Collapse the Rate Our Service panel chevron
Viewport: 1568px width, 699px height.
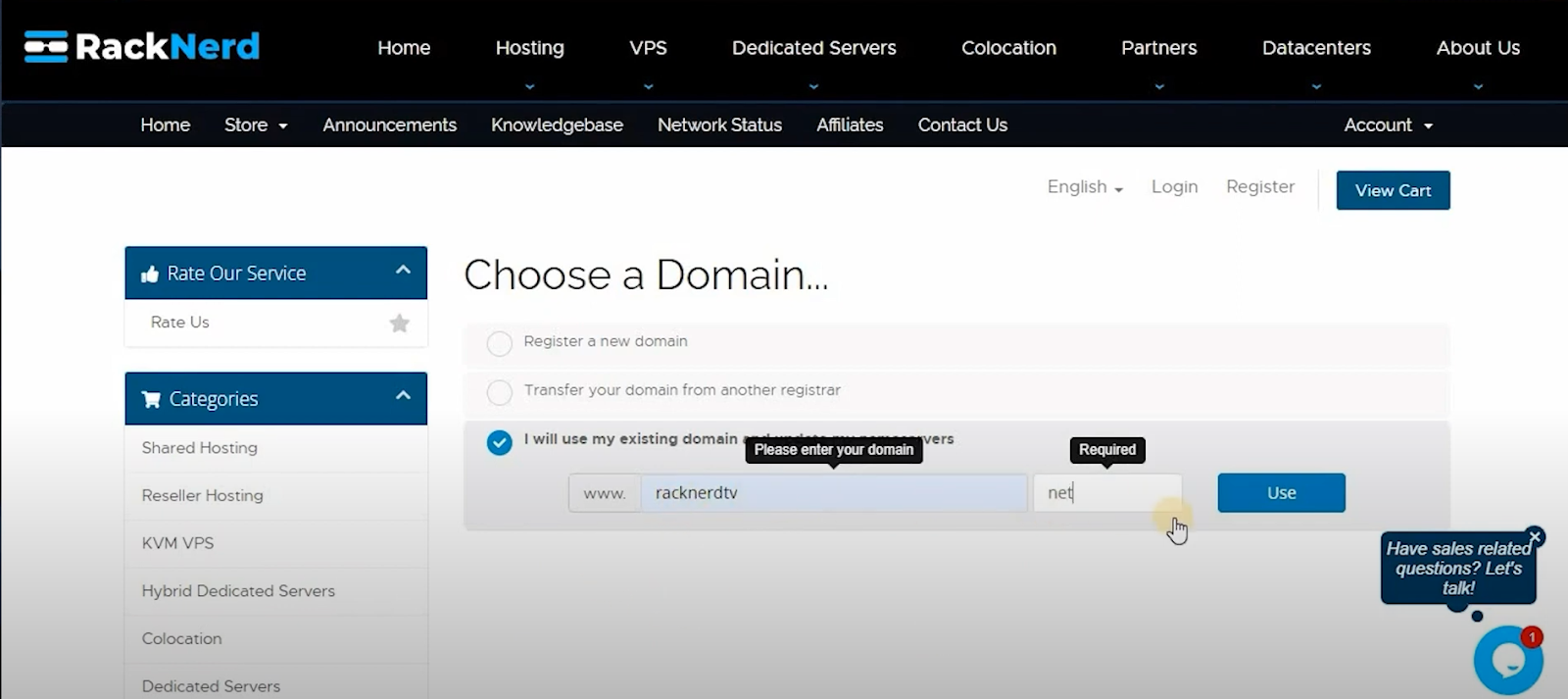click(x=403, y=270)
